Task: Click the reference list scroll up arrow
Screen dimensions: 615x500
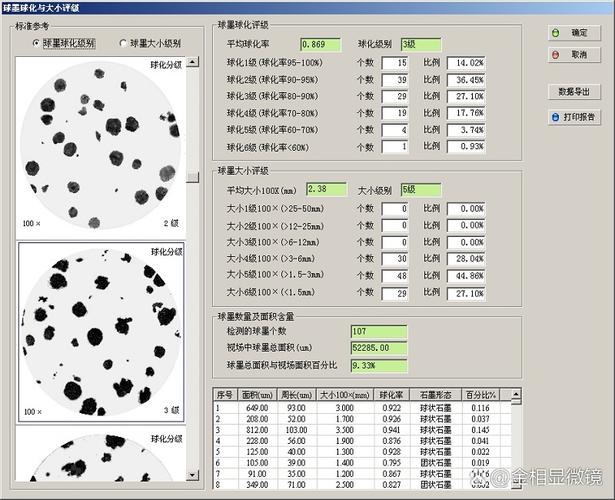Action: click(193, 62)
